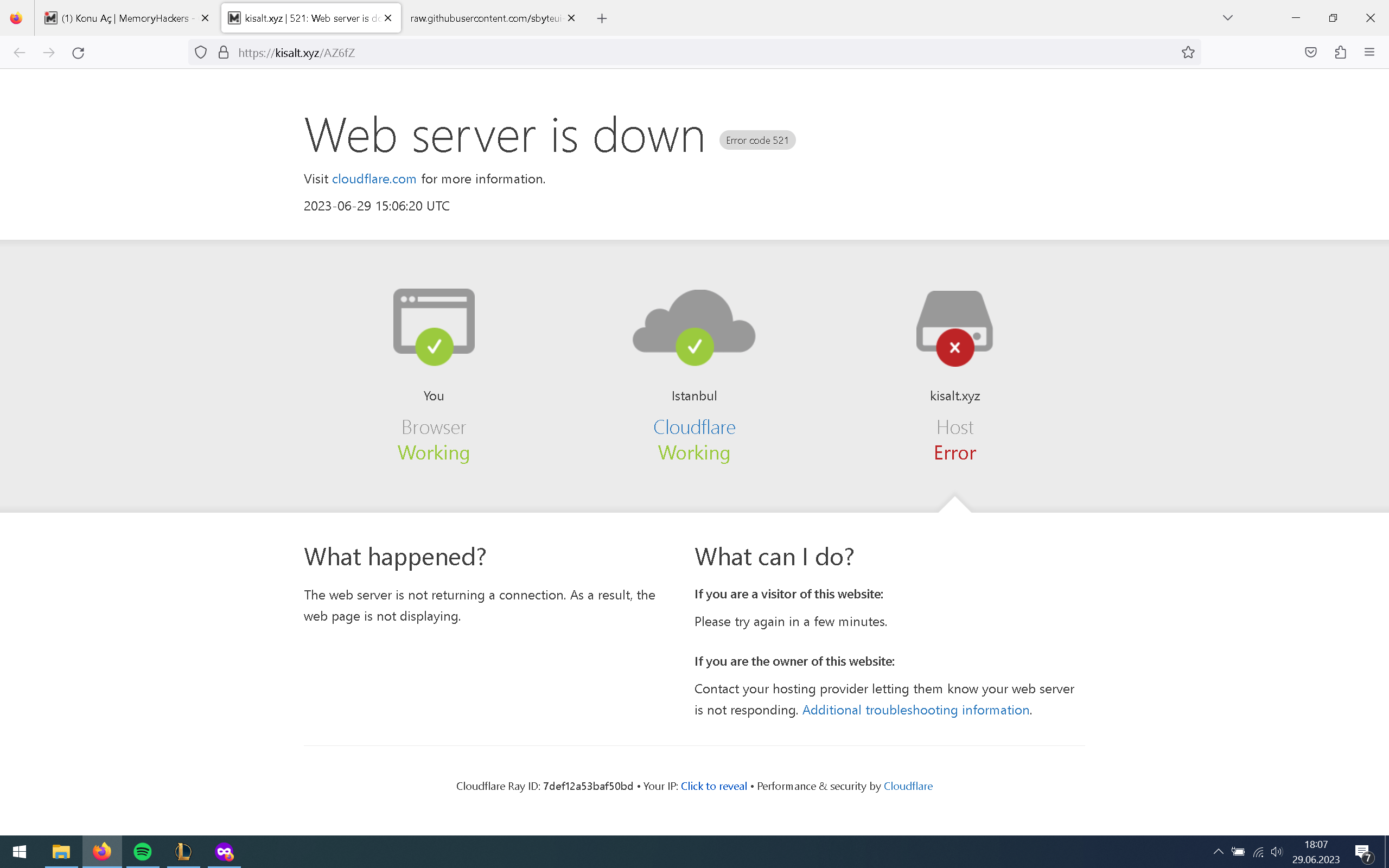The image size is (1389, 868).
Task: Expand the list all tabs dropdown
Action: (x=1228, y=18)
